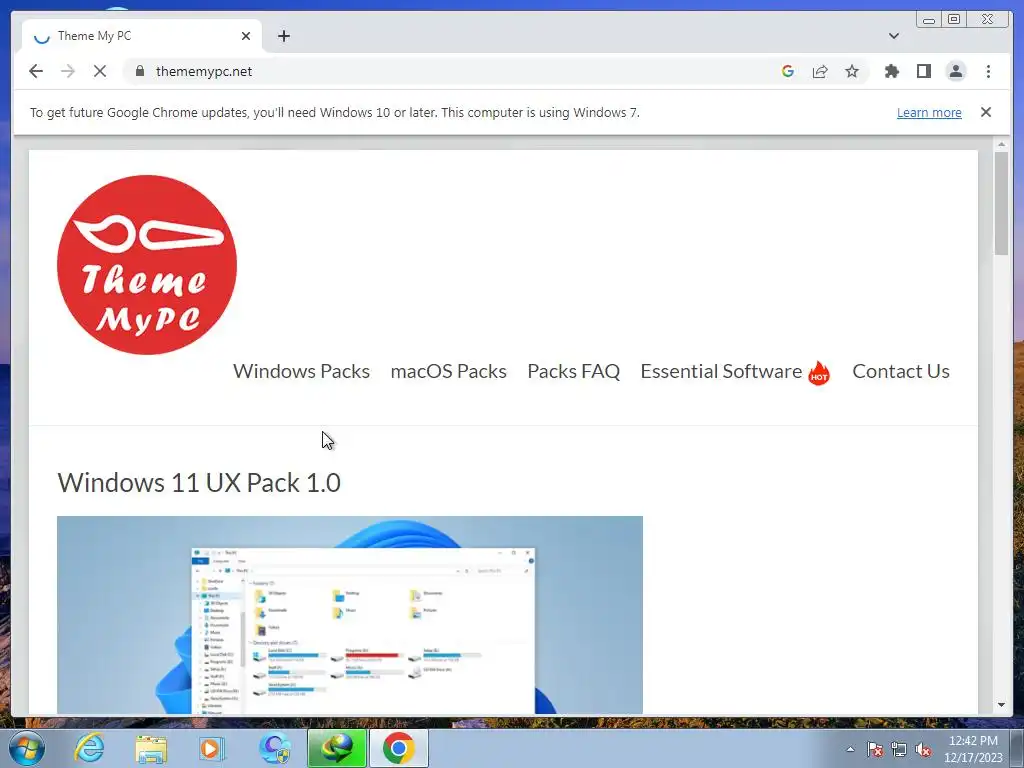The height and width of the screenshot is (768, 1024).
Task: Share this page using the share icon
Action: pos(820,71)
